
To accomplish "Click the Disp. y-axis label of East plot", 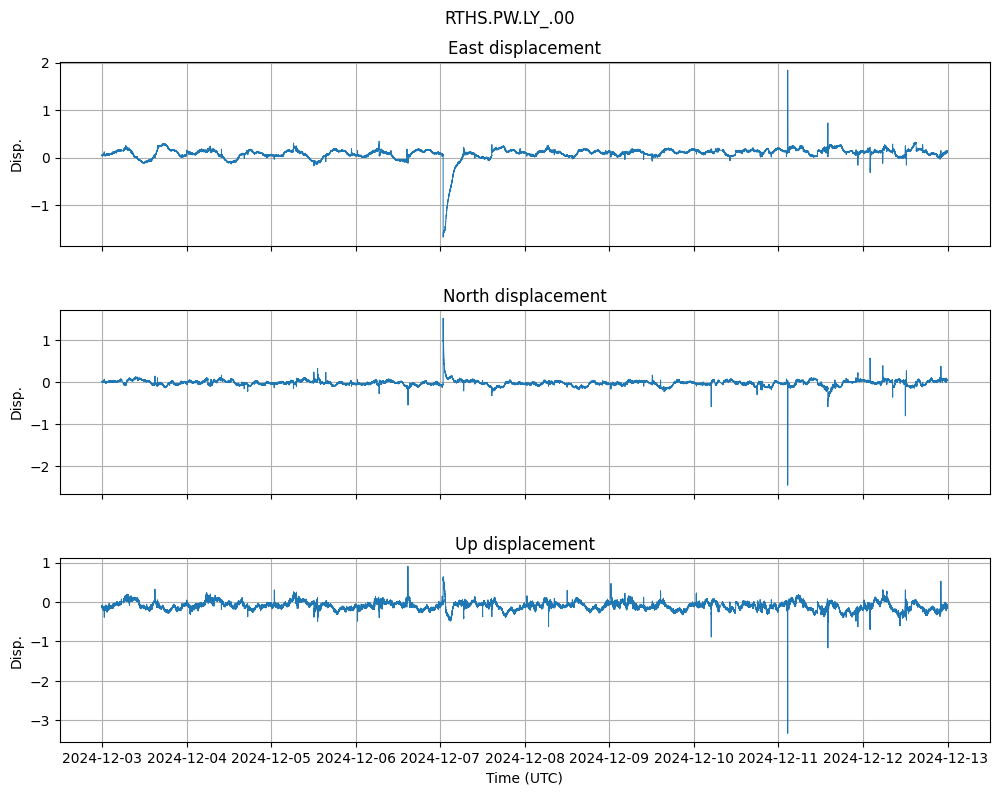I will pyautogui.click(x=17, y=154).
